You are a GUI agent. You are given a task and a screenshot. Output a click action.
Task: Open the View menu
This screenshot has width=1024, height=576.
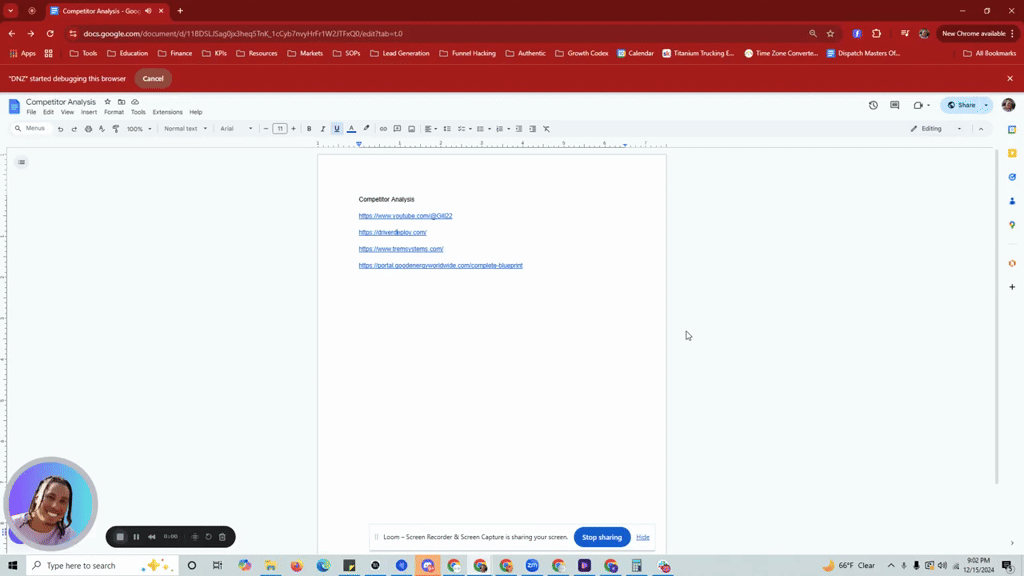(x=67, y=112)
